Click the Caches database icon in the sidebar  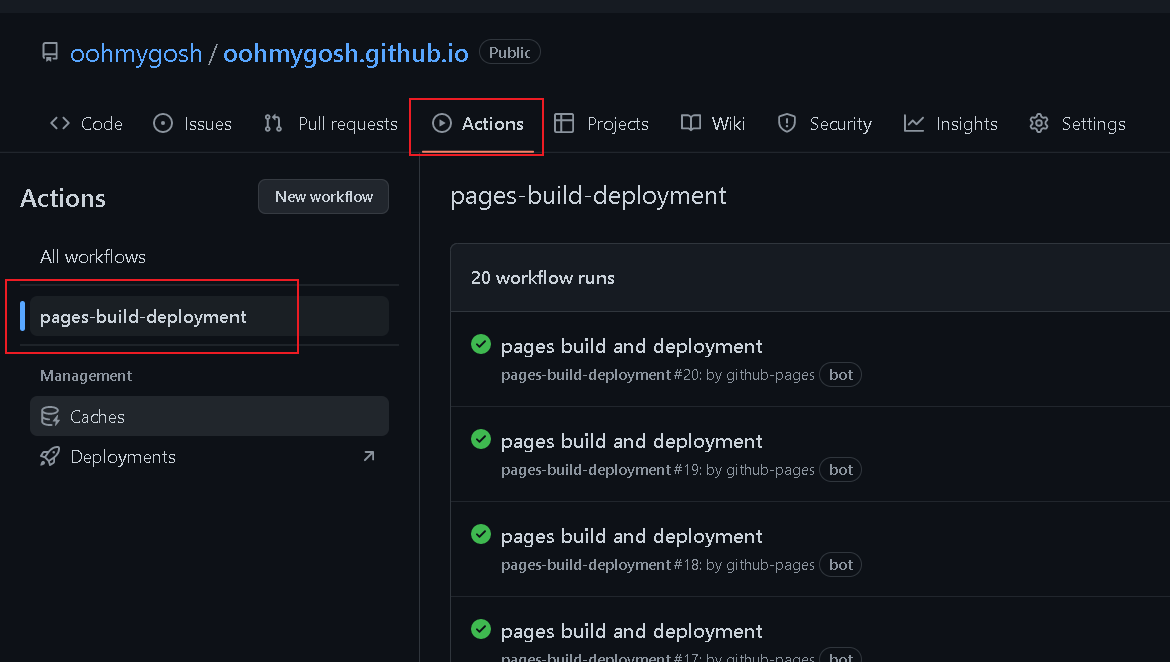point(50,416)
